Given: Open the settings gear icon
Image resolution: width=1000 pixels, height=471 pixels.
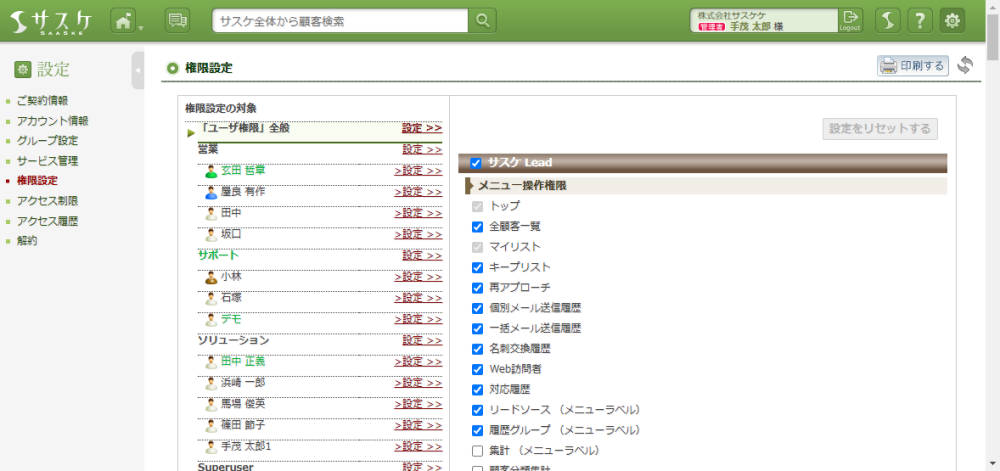Looking at the screenshot, I should (953, 21).
